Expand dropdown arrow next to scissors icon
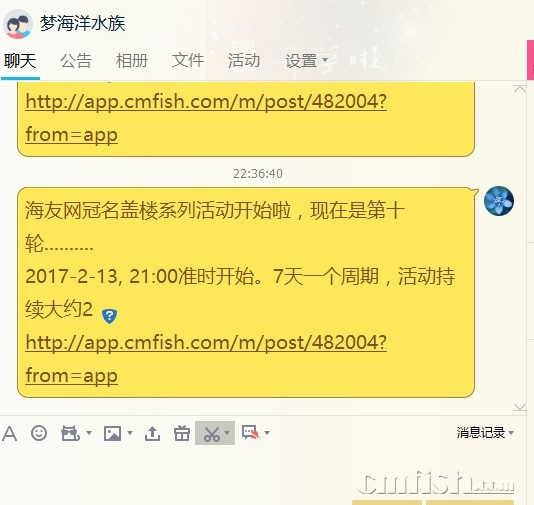The image size is (534, 505). 227,433
